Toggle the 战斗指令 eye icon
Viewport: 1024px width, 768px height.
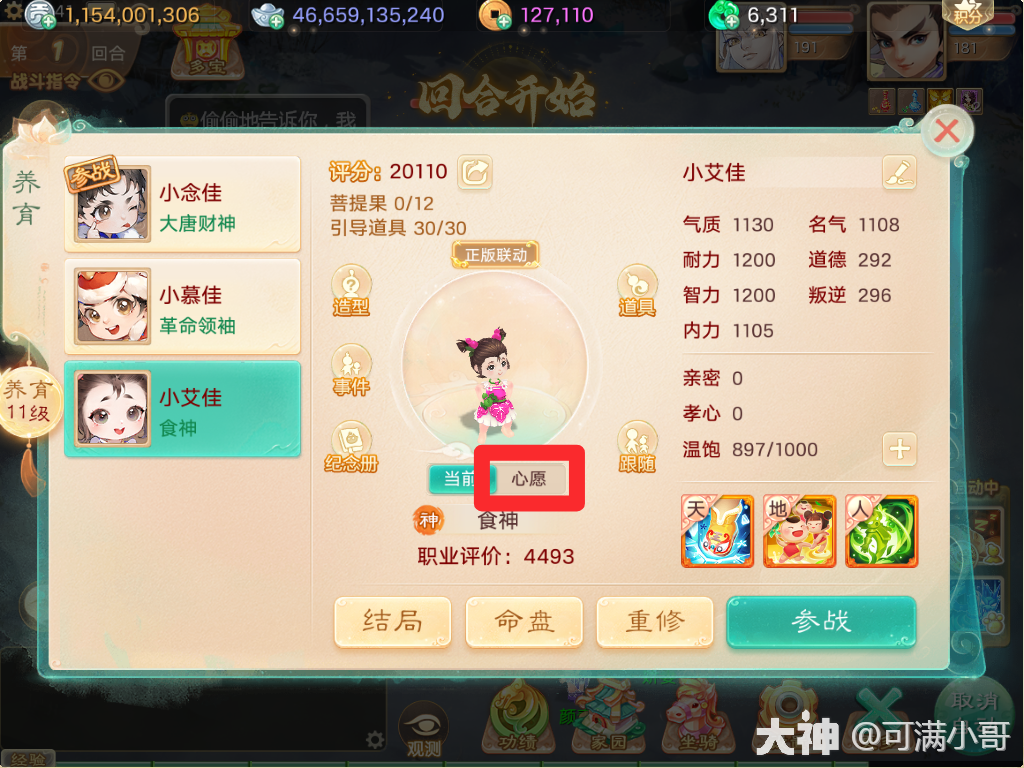click(x=106, y=82)
